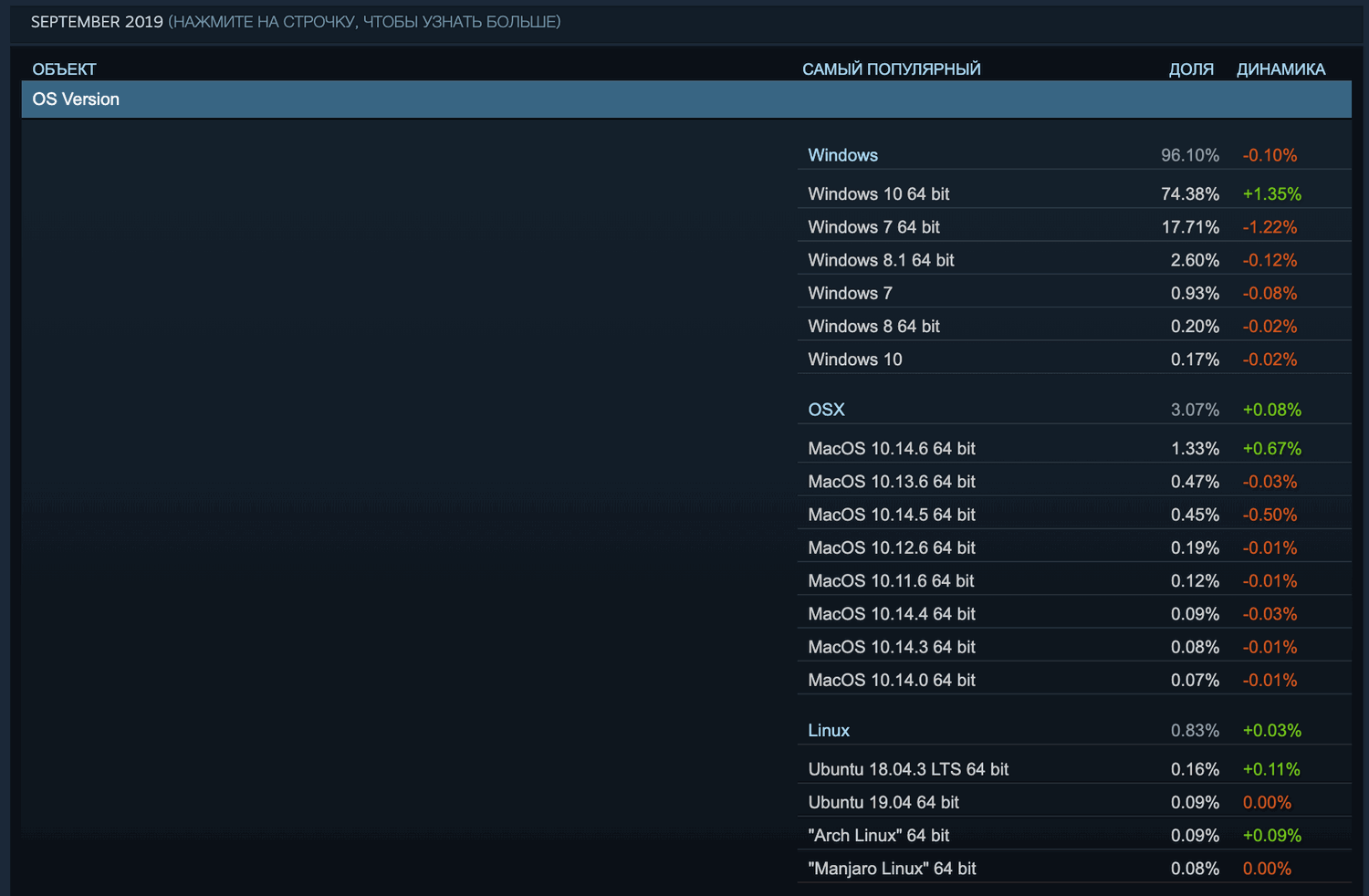Screen dimensions: 1369x896
Task: Click the 0.45% share value
Action: pyautogui.click(x=1195, y=515)
